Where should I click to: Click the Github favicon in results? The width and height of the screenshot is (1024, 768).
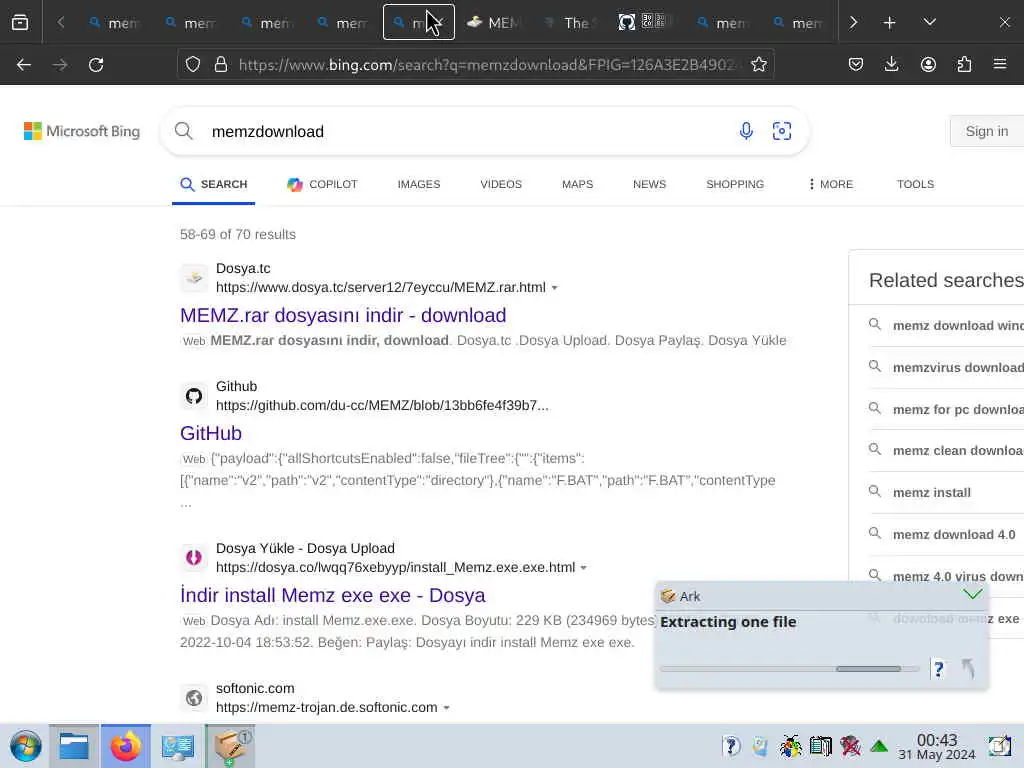[x=194, y=396]
